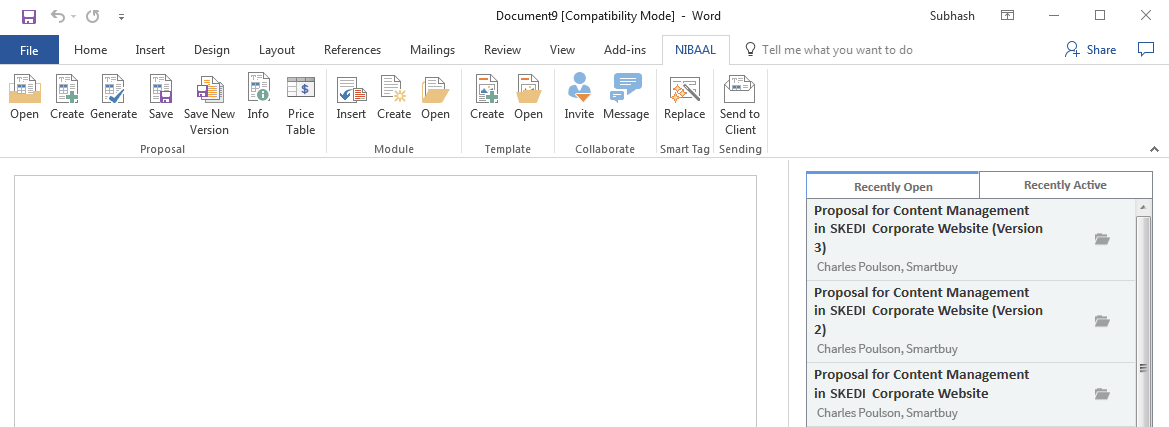The height and width of the screenshot is (427, 1169).
Task: Open Customize Quick Access Toolbar dropdown
Action: [122, 16]
